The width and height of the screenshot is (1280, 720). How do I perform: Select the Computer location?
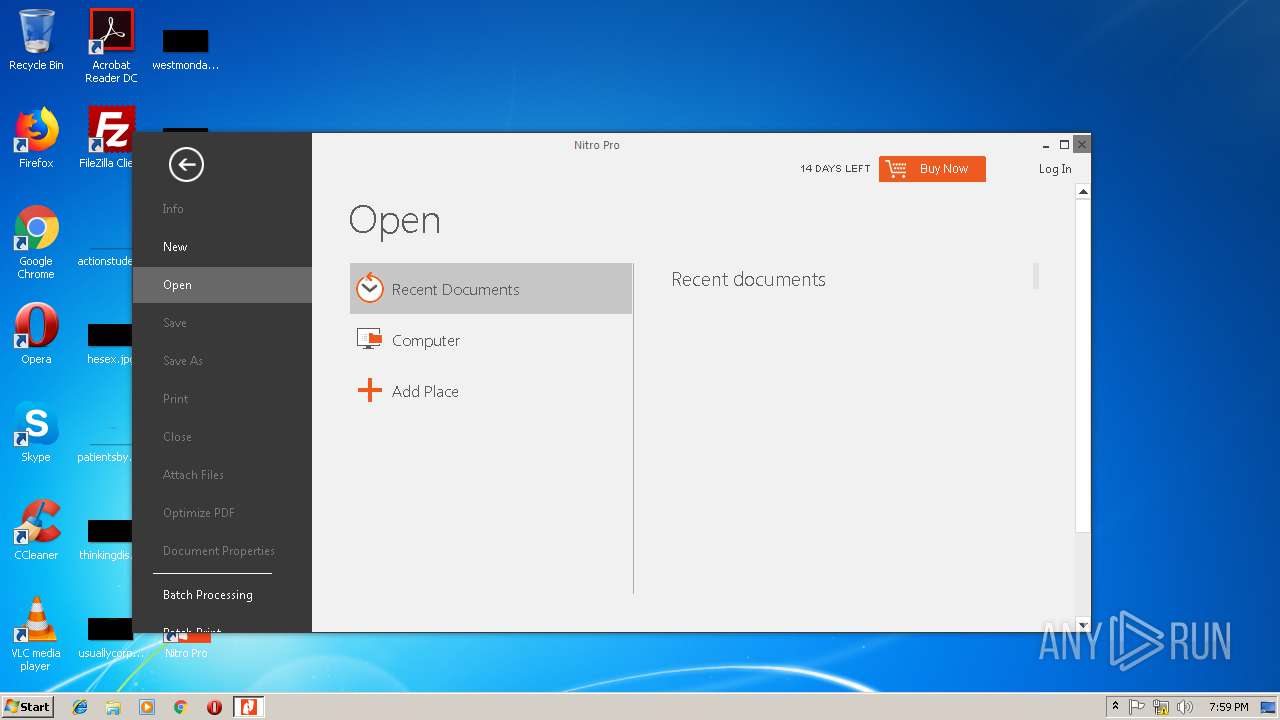[491, 340]
